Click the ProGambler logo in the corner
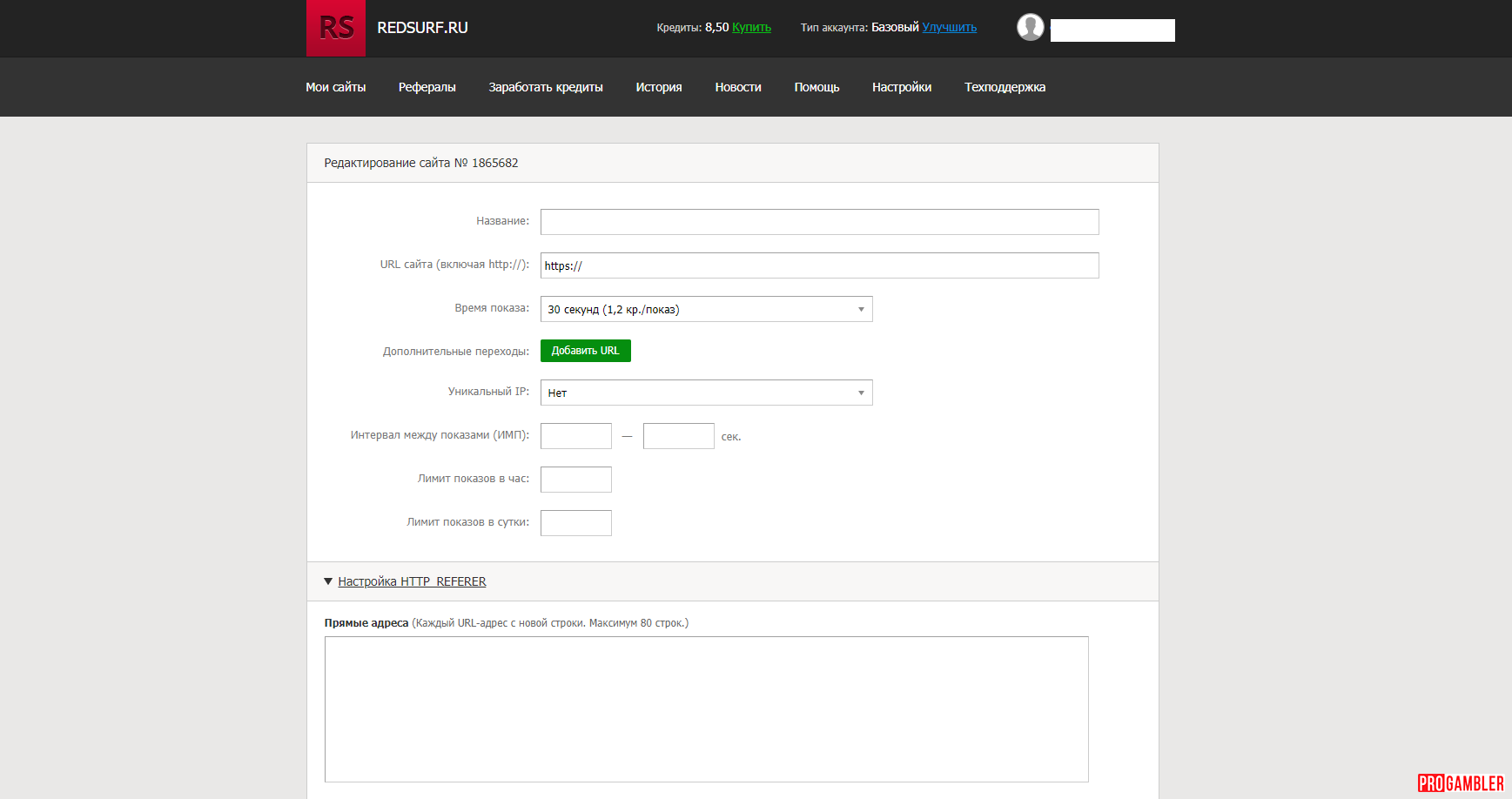Image resolution: width=1512 pixels, height=799 pixels. coord(1460,782)
